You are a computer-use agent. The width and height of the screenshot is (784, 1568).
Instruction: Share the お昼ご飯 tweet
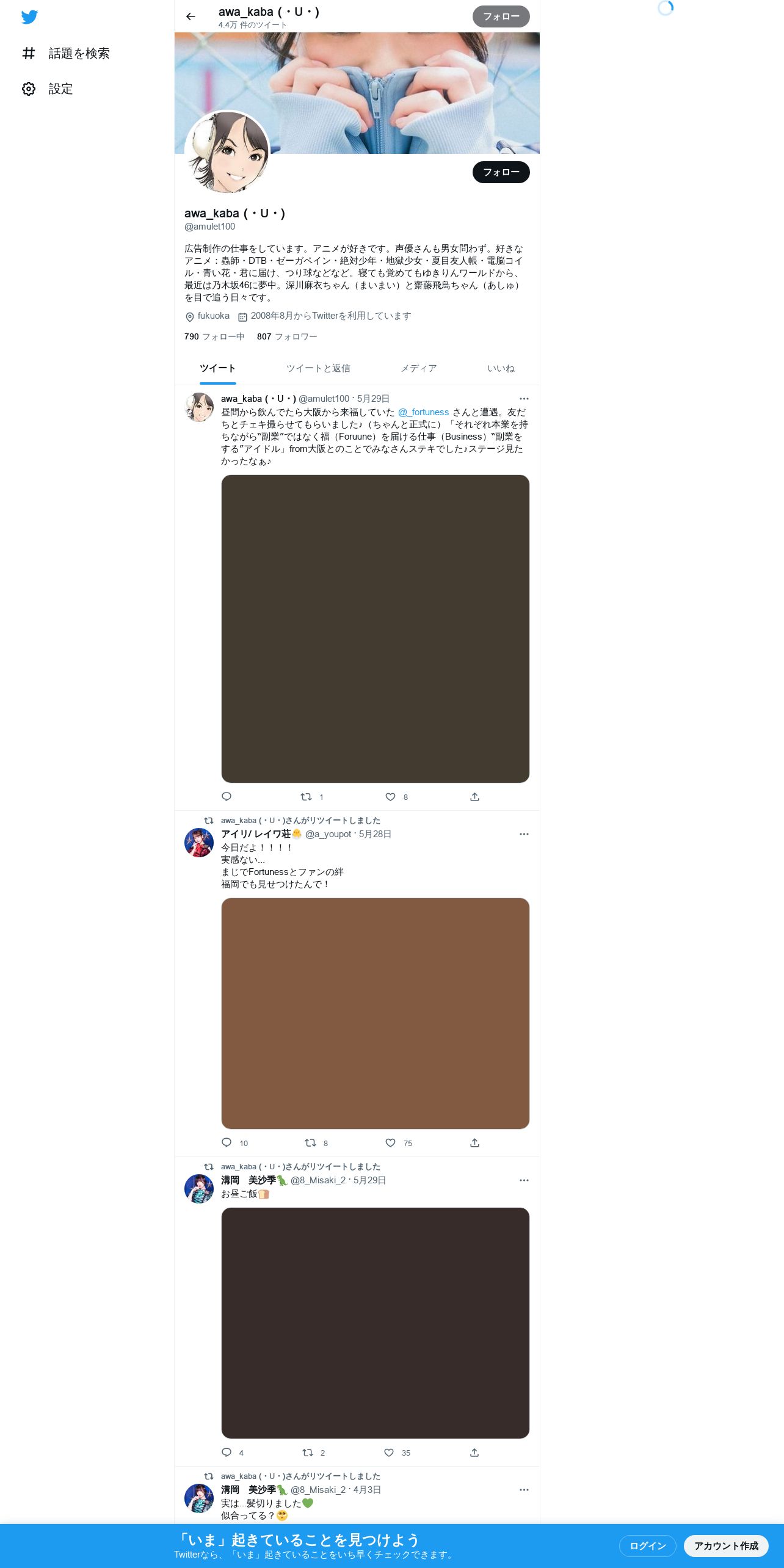pyautogui.click(x=474, y=1453)
